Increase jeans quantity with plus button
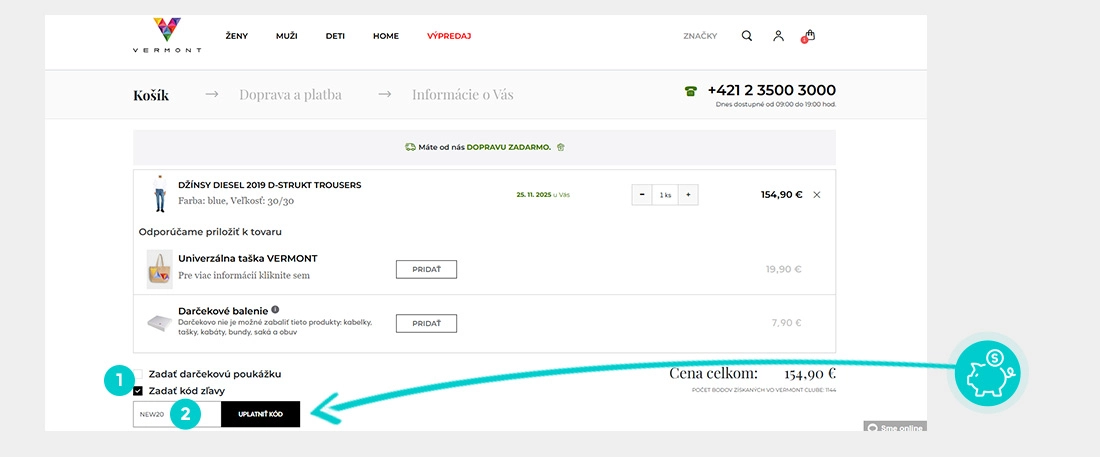1100x457 pixels. pos(688,195)
